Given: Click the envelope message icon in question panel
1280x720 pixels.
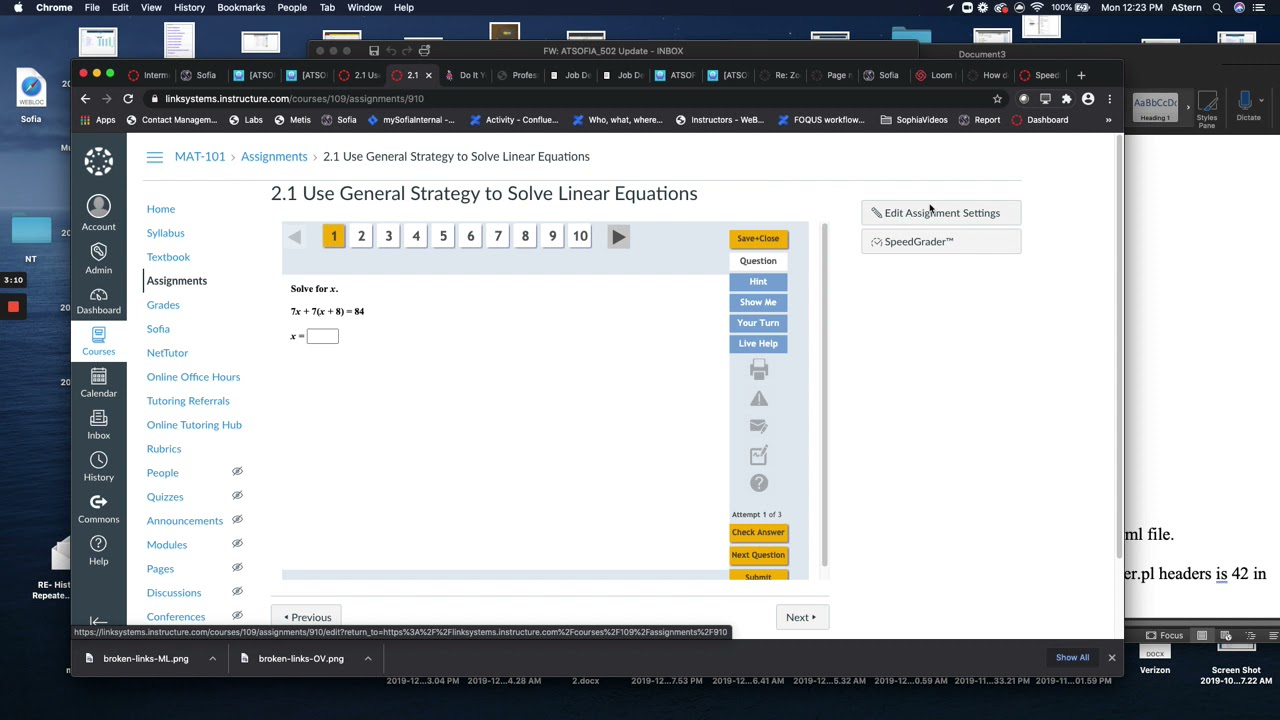Looking at the screenshot, I should coord(759,427).
